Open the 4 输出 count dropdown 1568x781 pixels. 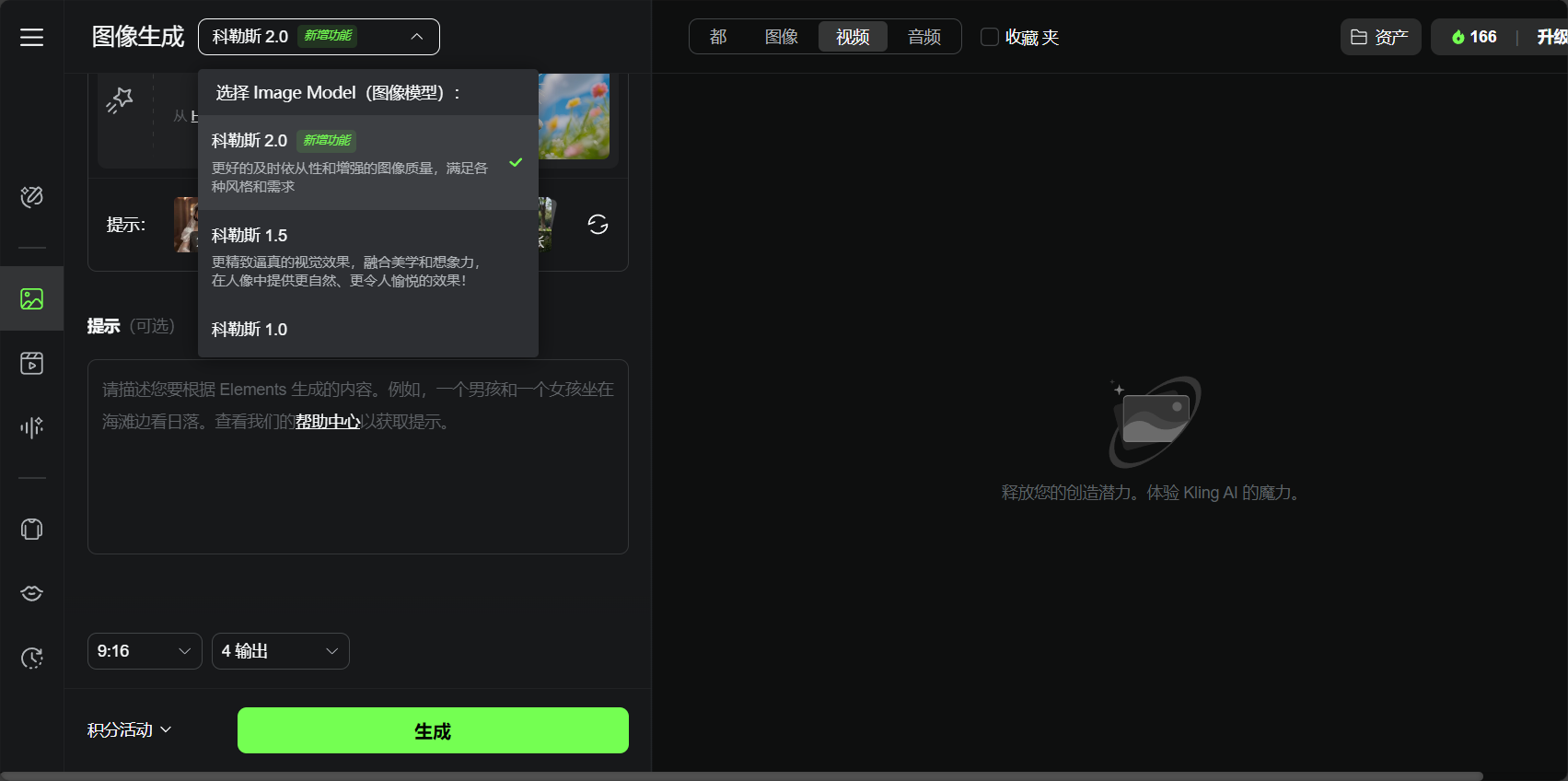click(x=281, y=651)
